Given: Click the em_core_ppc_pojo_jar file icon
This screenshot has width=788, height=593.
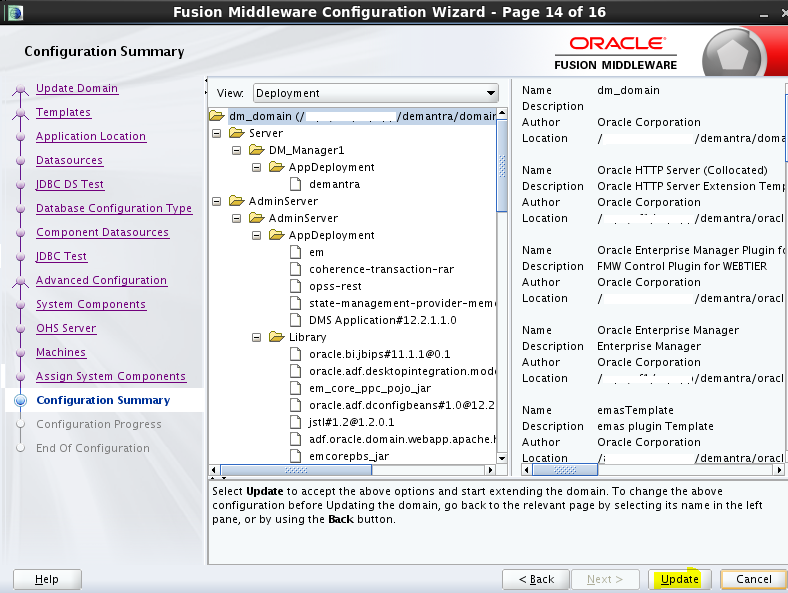Looking at the screenshot, I should [296, 388].
